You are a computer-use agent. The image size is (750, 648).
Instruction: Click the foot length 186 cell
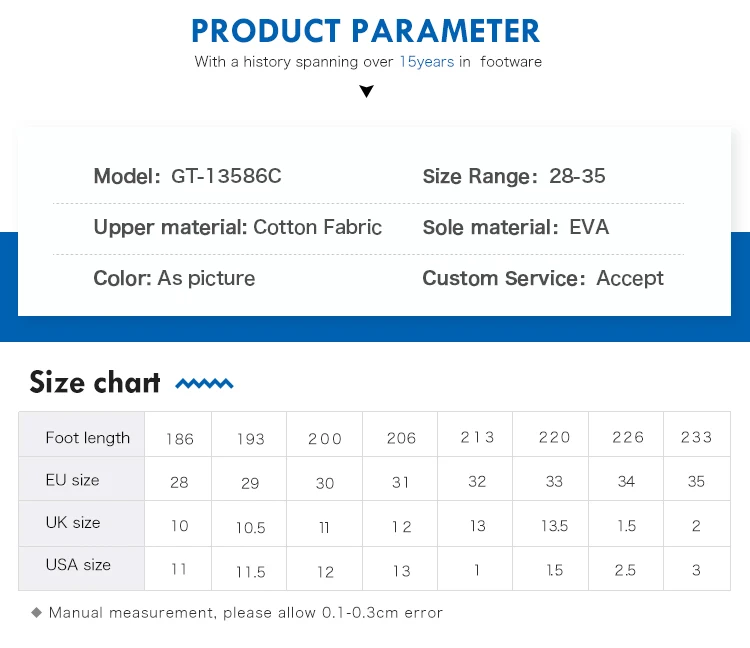[178, 434]
